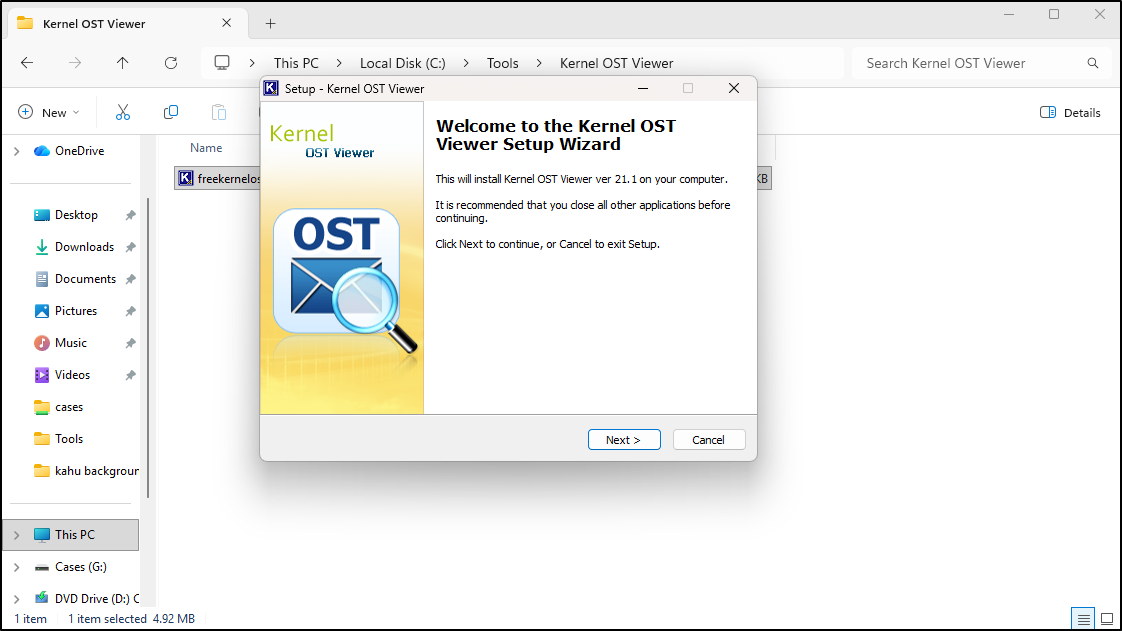This screenshot has width=1122, height=631.
Task: Open Downloads in quick access
Action: [x=84, y=247]
